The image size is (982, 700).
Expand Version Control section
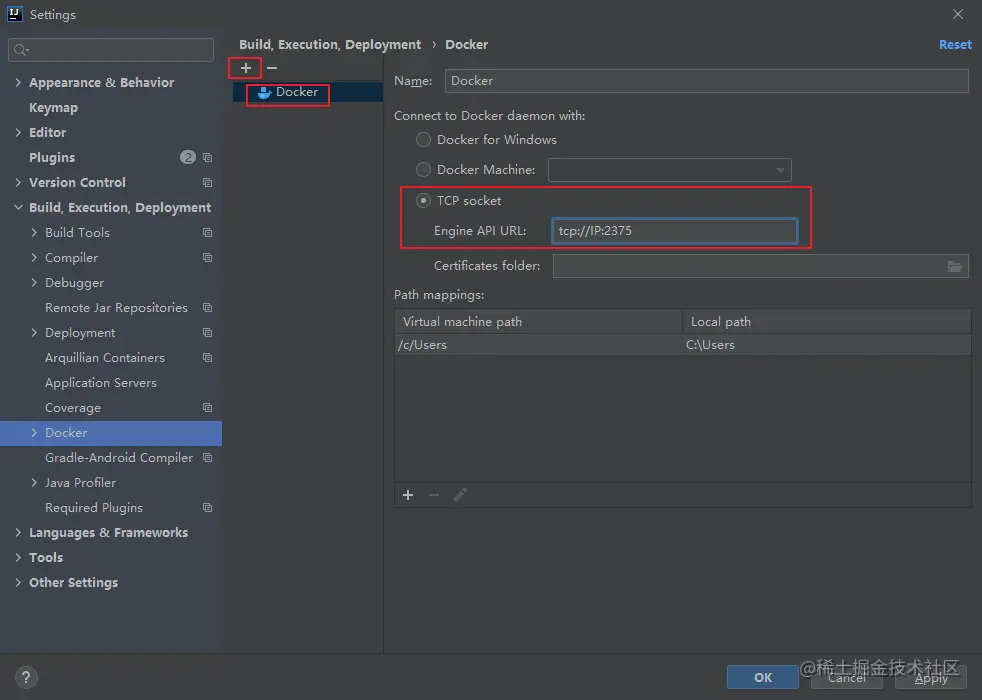(x=18, y=183)
